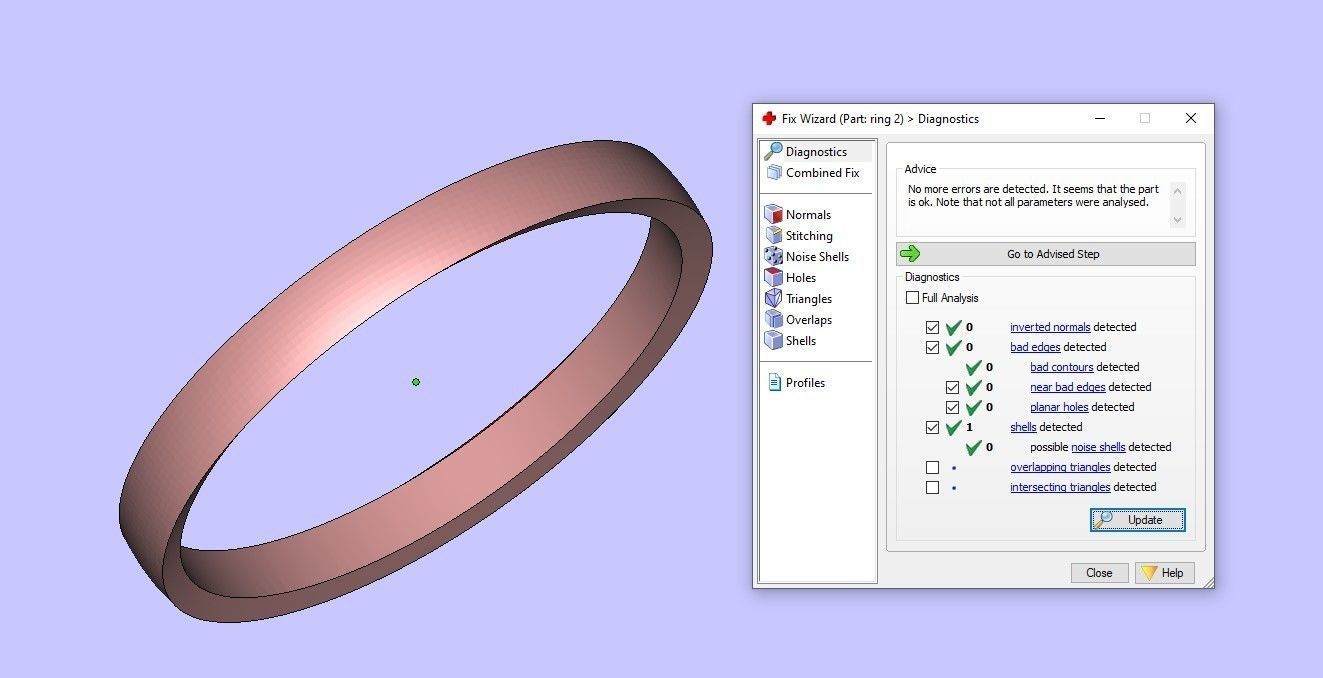Click the intersecting triangles link
Screen dimensions: 1323x678
1060,487
